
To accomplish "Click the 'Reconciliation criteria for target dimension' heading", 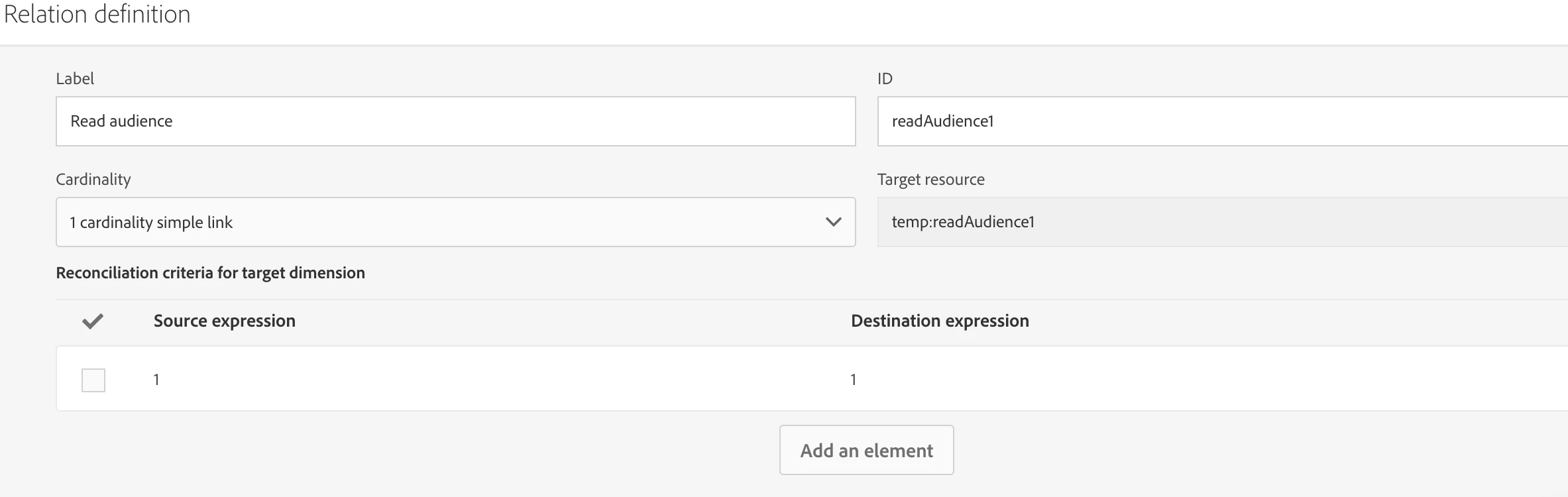I will tap(210, 273).
